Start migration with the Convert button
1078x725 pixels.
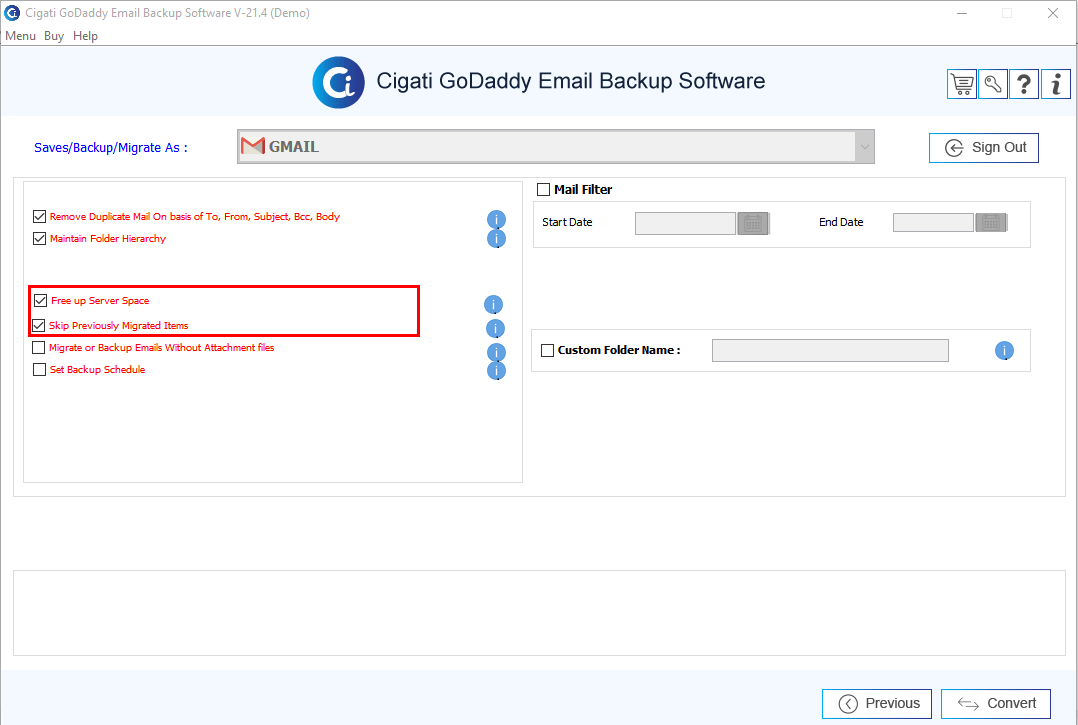[x=996, y=704]
